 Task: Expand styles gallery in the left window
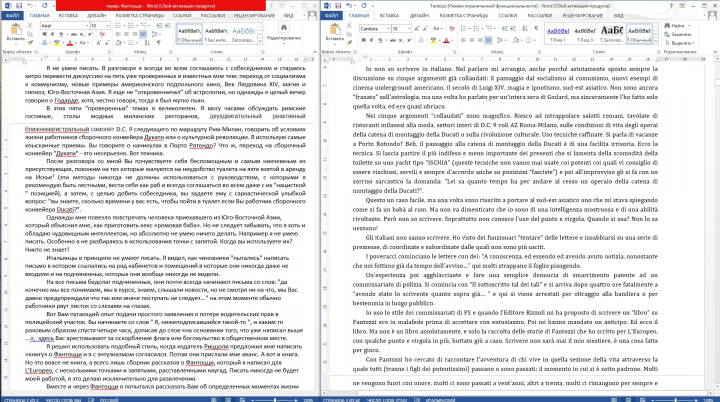260,41
